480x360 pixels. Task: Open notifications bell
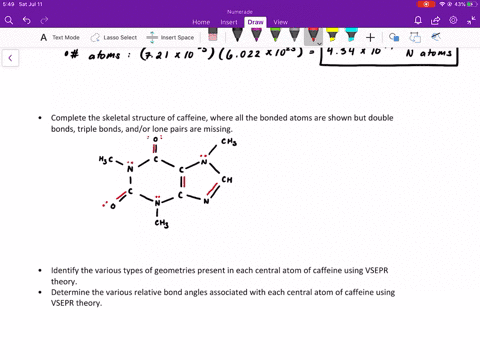pos(418,20)
